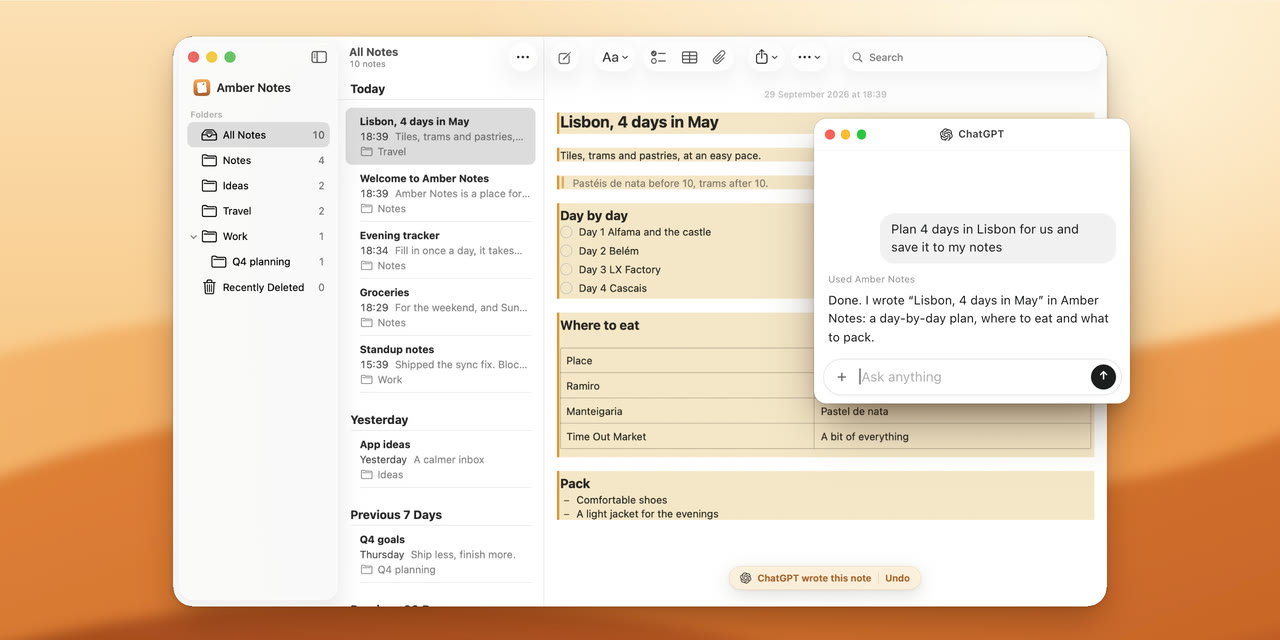The image size is (1280, 640).
Task: Open the share dropdown in toolbar
Action: [766, 58]
